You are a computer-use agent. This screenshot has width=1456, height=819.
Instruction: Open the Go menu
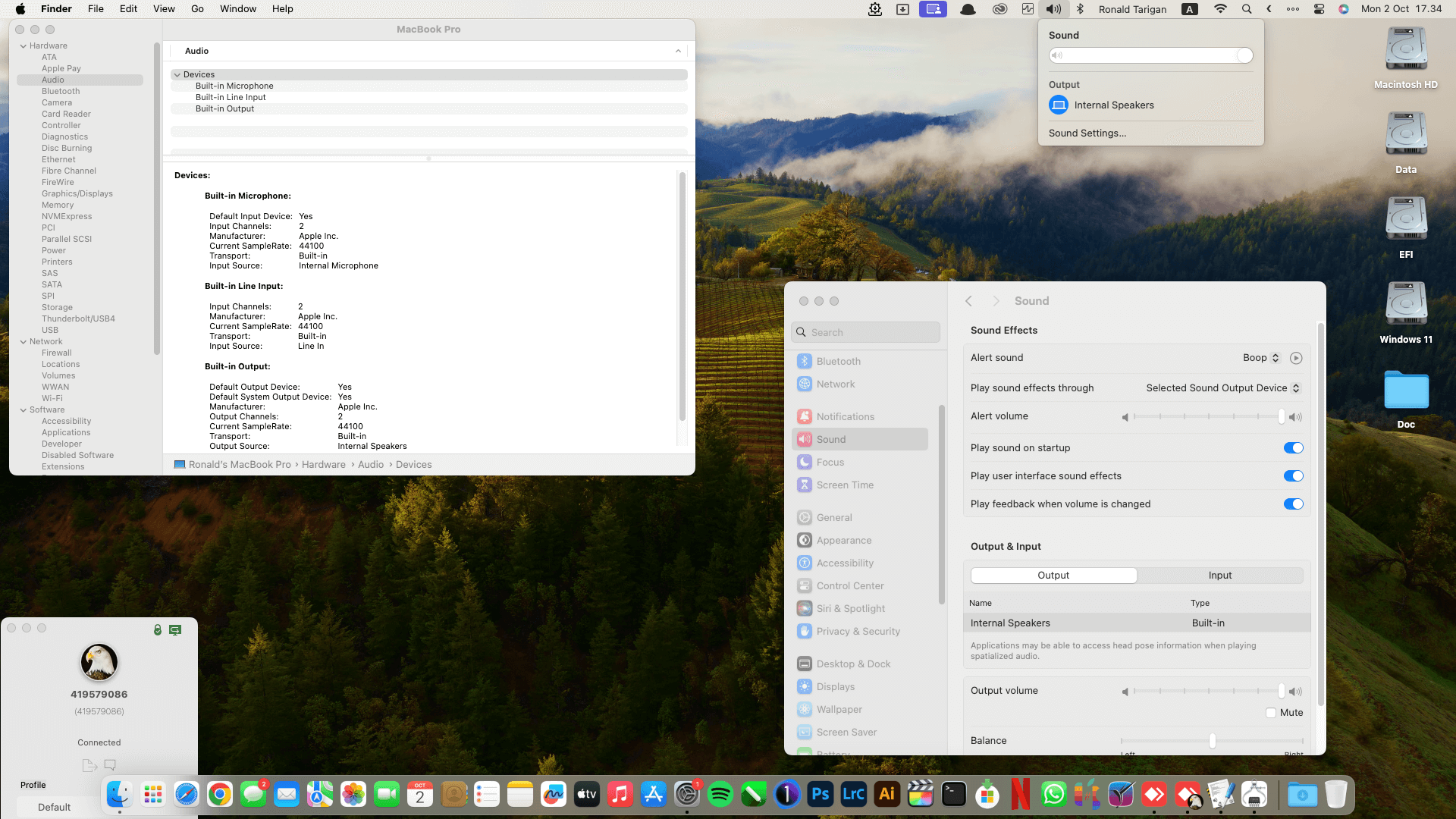click(x=197, y=9)
